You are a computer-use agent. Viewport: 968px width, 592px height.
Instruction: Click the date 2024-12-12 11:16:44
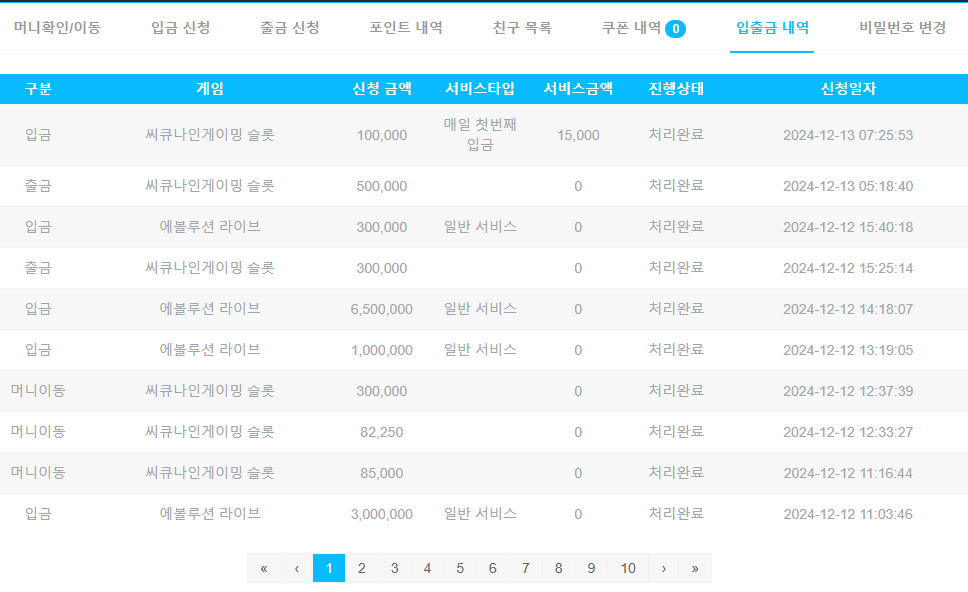point(848,473)
